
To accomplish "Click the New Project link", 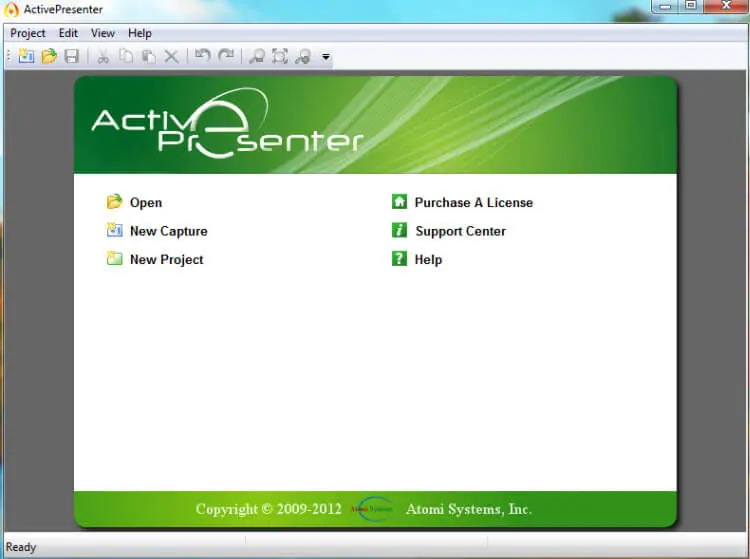I will (166, 260).
